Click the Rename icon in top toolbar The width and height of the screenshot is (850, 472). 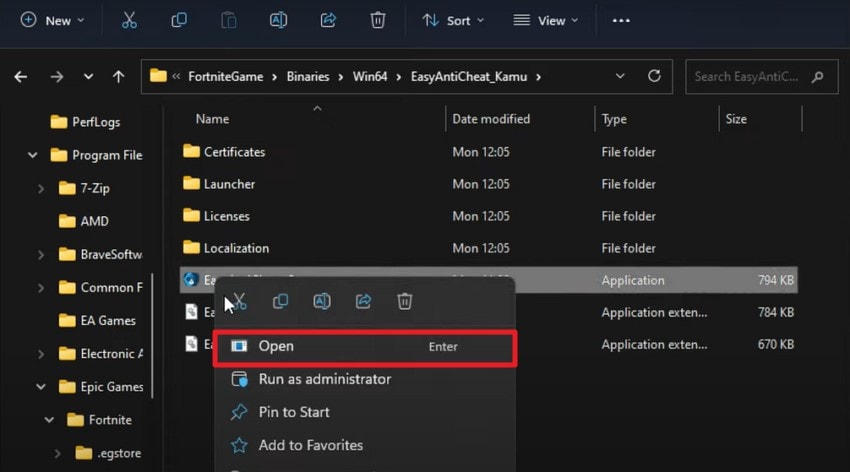[x=278, y=21]
